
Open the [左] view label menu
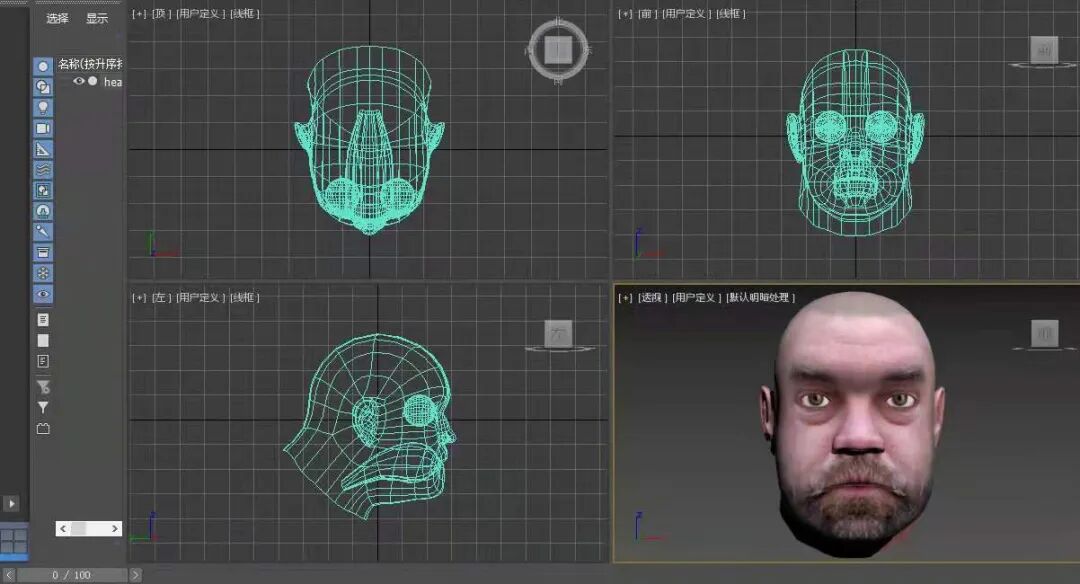161,298
